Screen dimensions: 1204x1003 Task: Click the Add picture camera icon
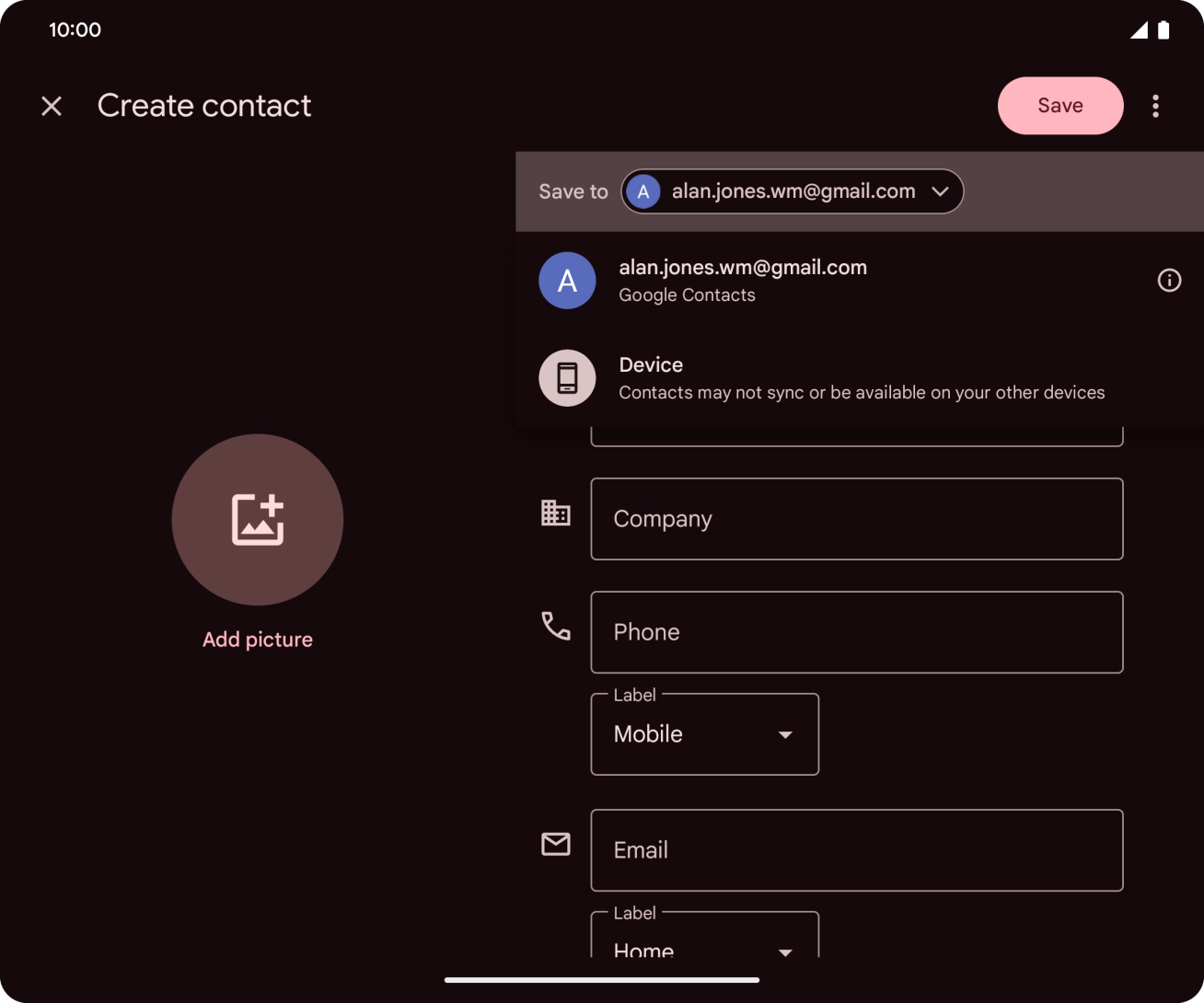click(x=258, y=520)
